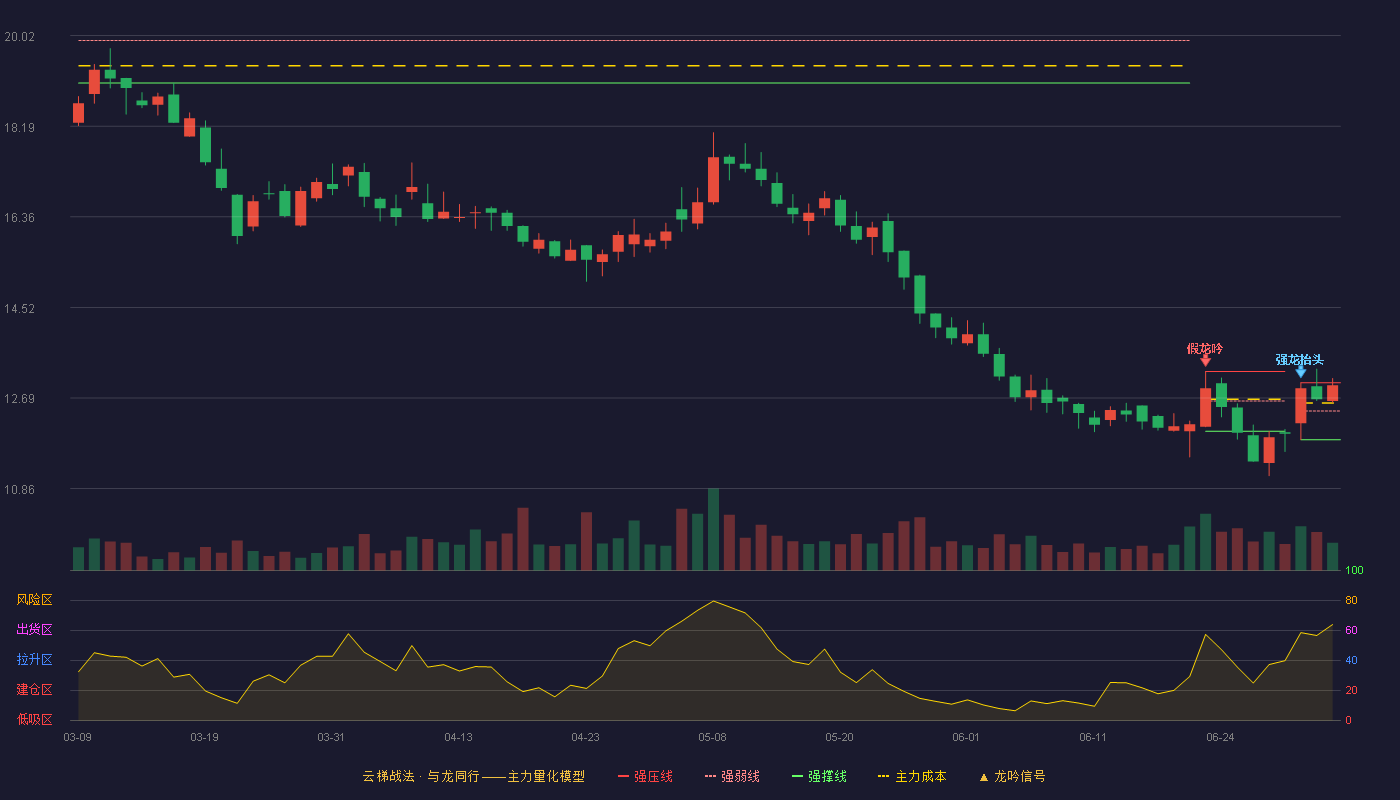Click the 05-20 date label
The width and height of the screenshot is (1400, 800).
click(839, 737)
